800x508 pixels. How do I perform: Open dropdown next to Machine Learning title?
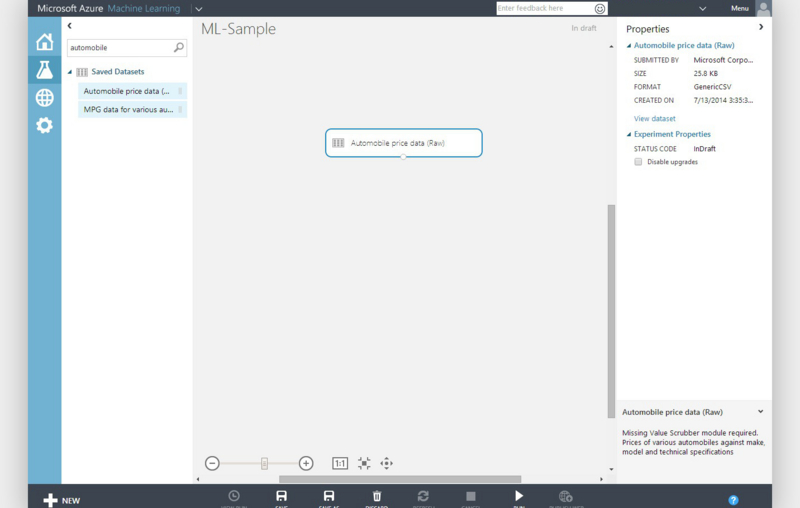coord(199,9)
